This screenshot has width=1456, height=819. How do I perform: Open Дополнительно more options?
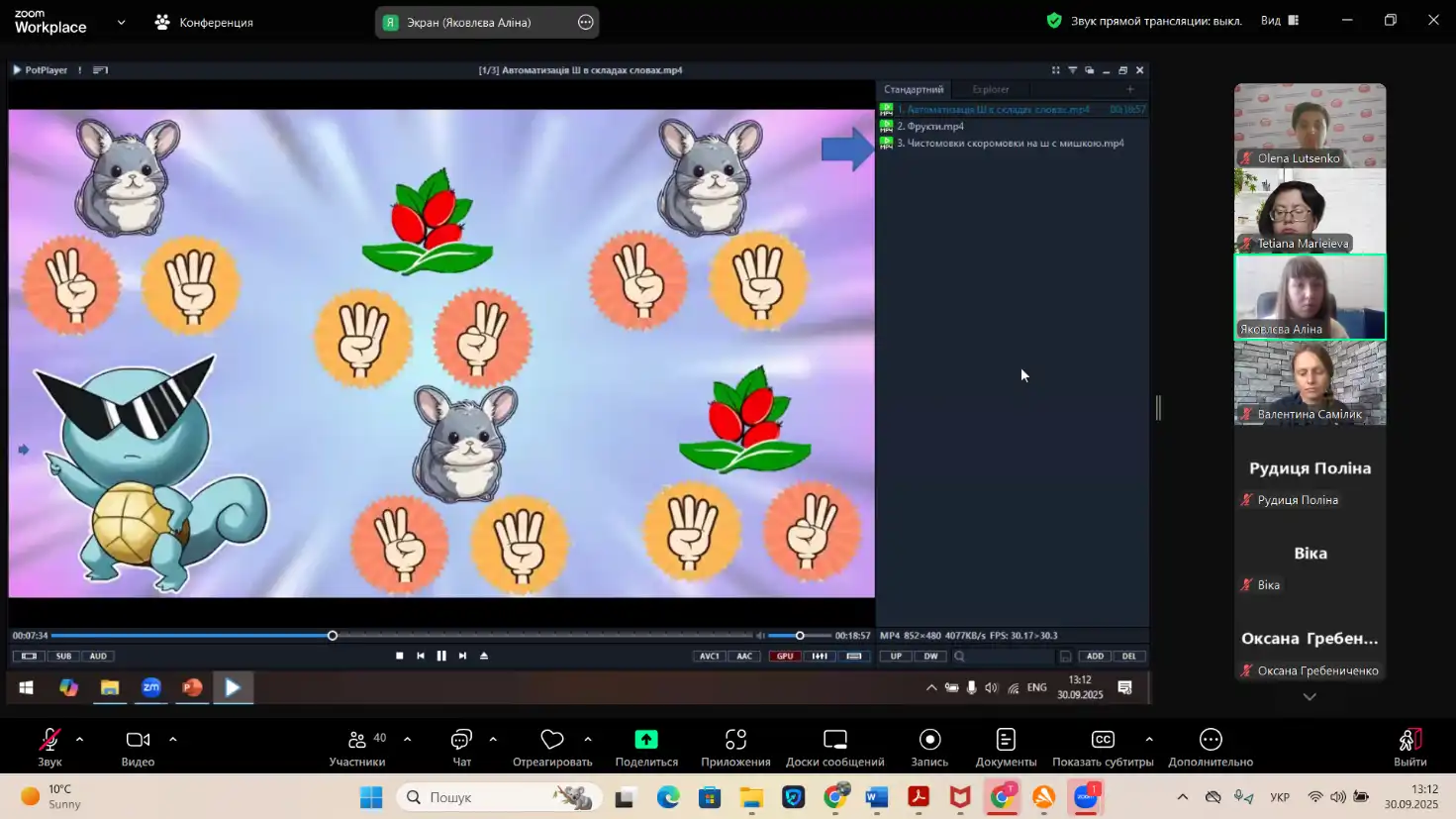pyautogui.click(x=1211, y=747)
